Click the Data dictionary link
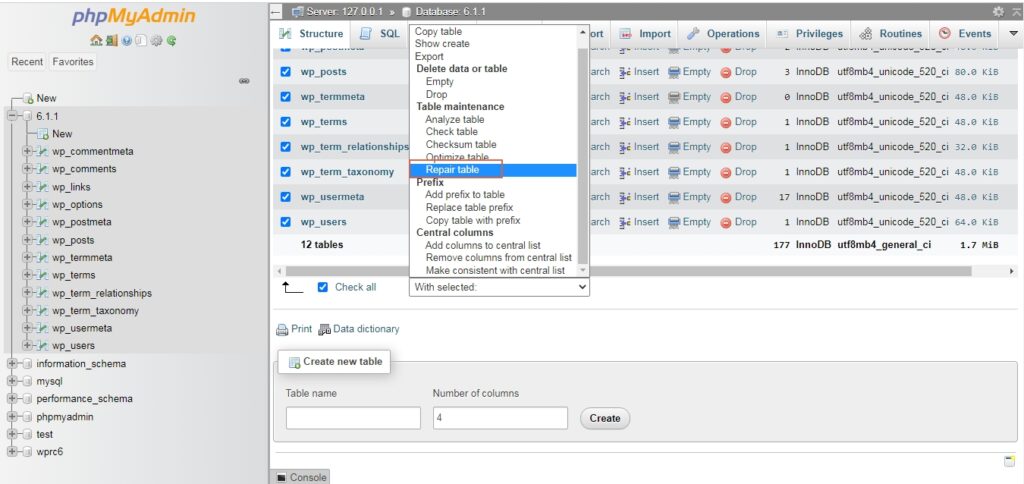The height and width of the screenshot is (484, 1024). click(x=366, y=329)
